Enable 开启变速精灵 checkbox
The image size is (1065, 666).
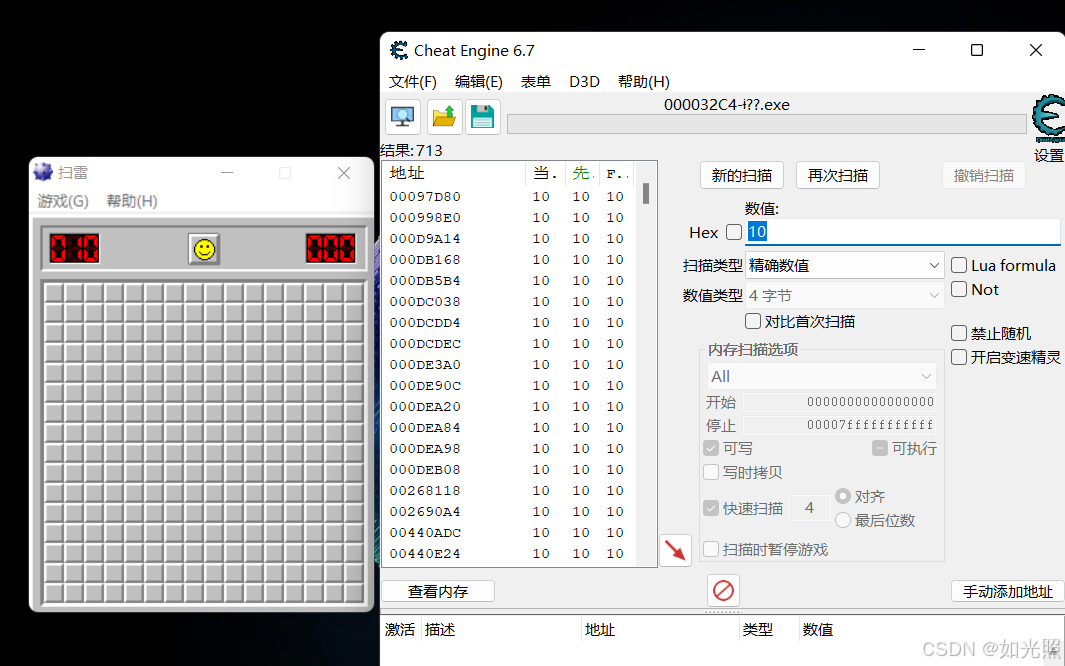pyautogui.click(x=959, y=357)
